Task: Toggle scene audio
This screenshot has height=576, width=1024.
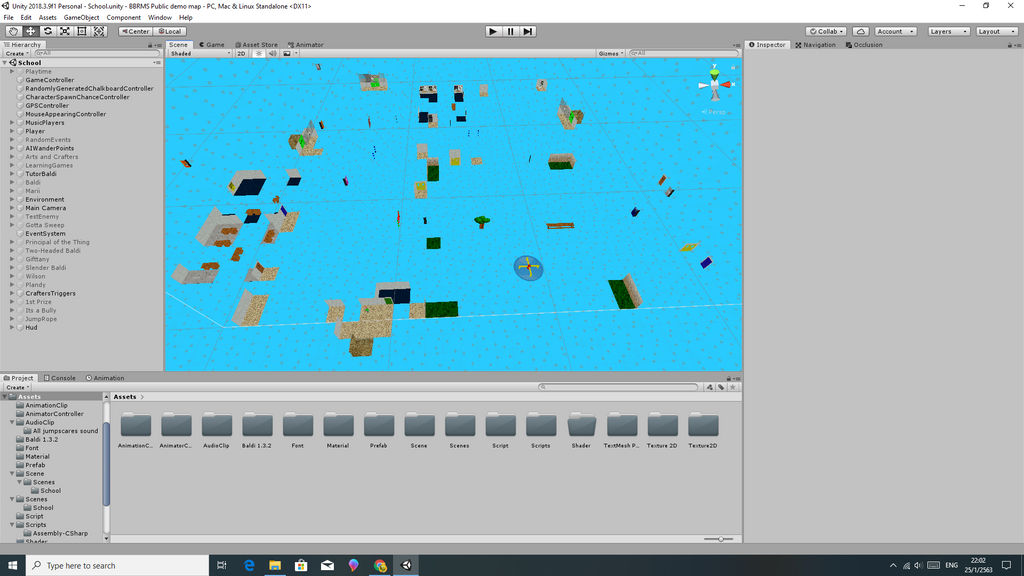Action: pyautogui.click(x=272, y=54)
